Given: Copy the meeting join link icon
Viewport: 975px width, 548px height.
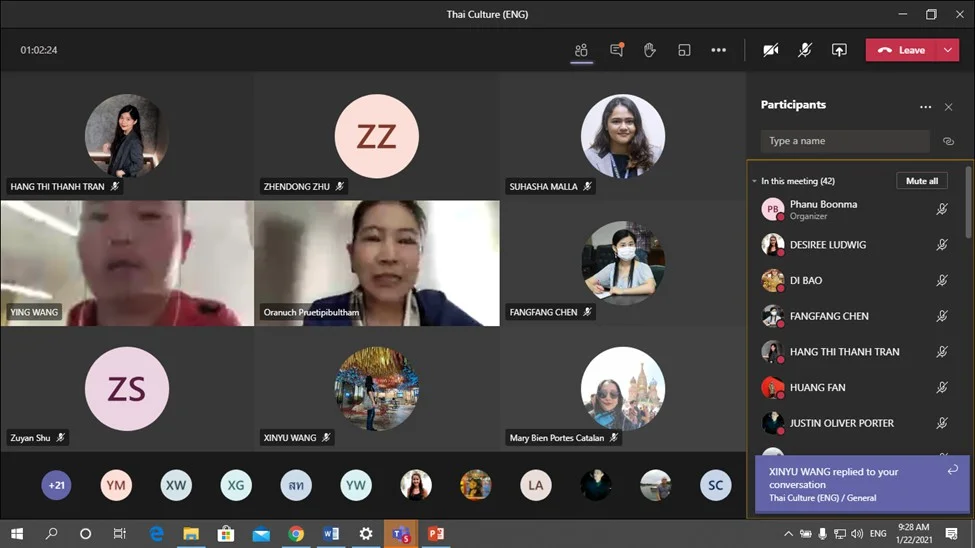Looking at the screenshot, I should [948, 141].
